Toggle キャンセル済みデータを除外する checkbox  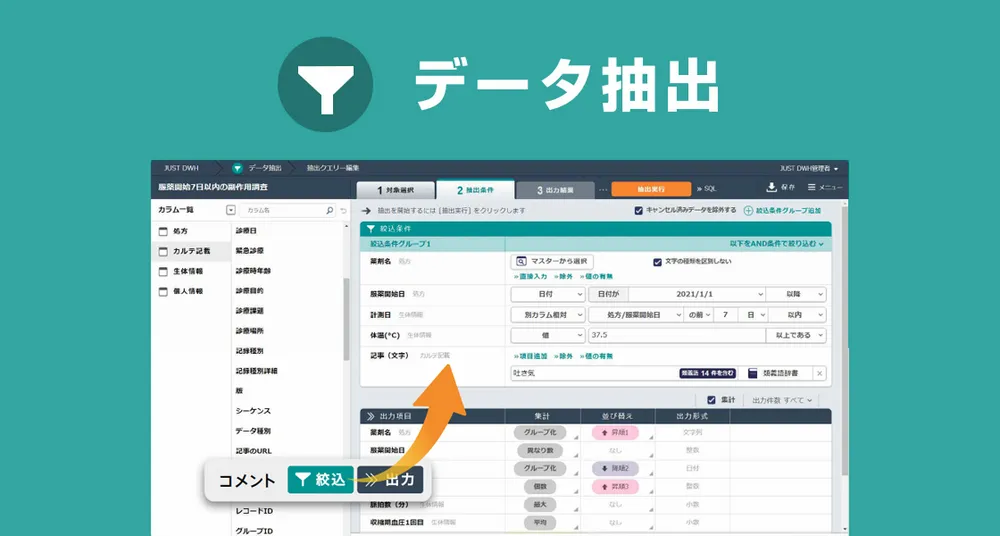pyautogui.click(x=638, y=211)
